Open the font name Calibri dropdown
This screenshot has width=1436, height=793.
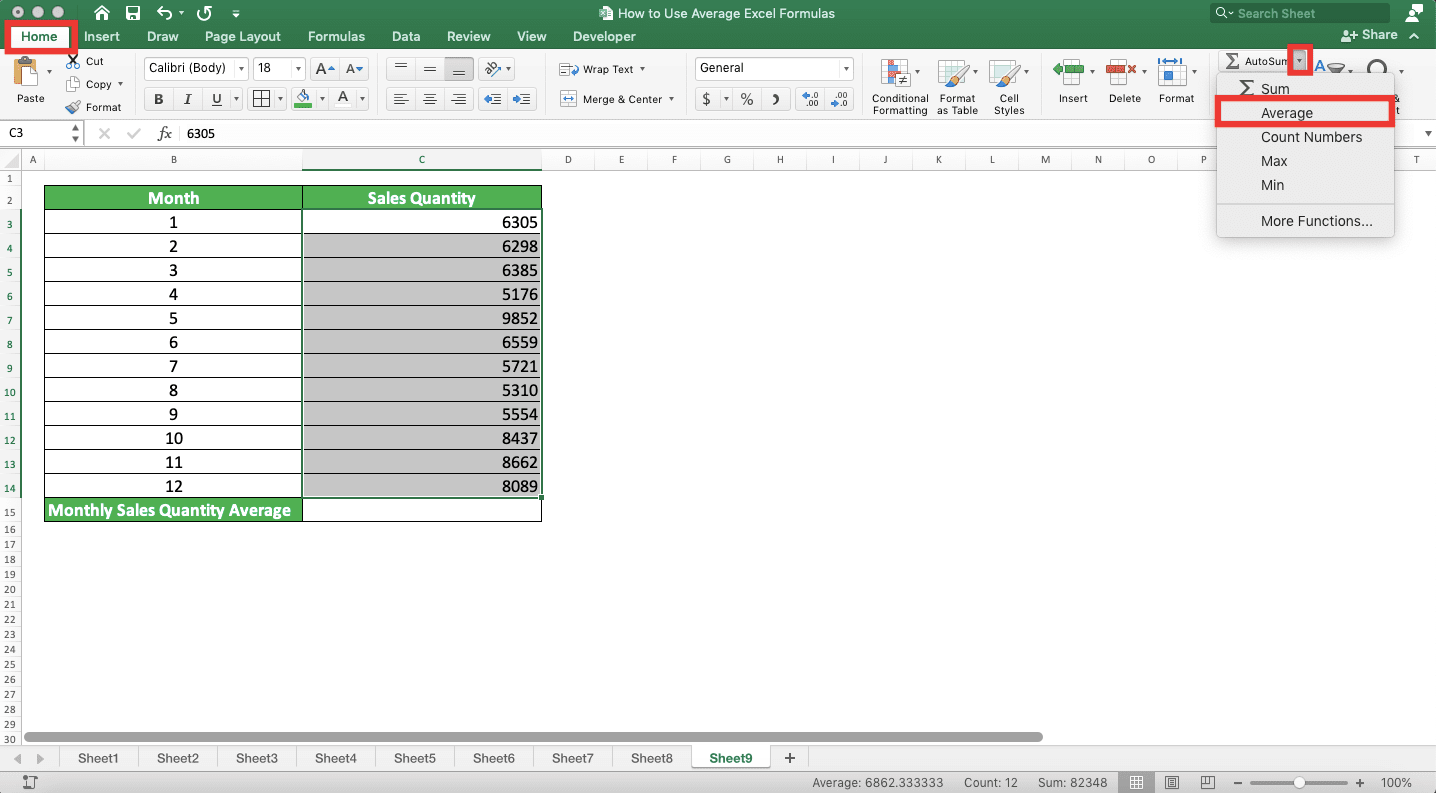pos(241,69)
